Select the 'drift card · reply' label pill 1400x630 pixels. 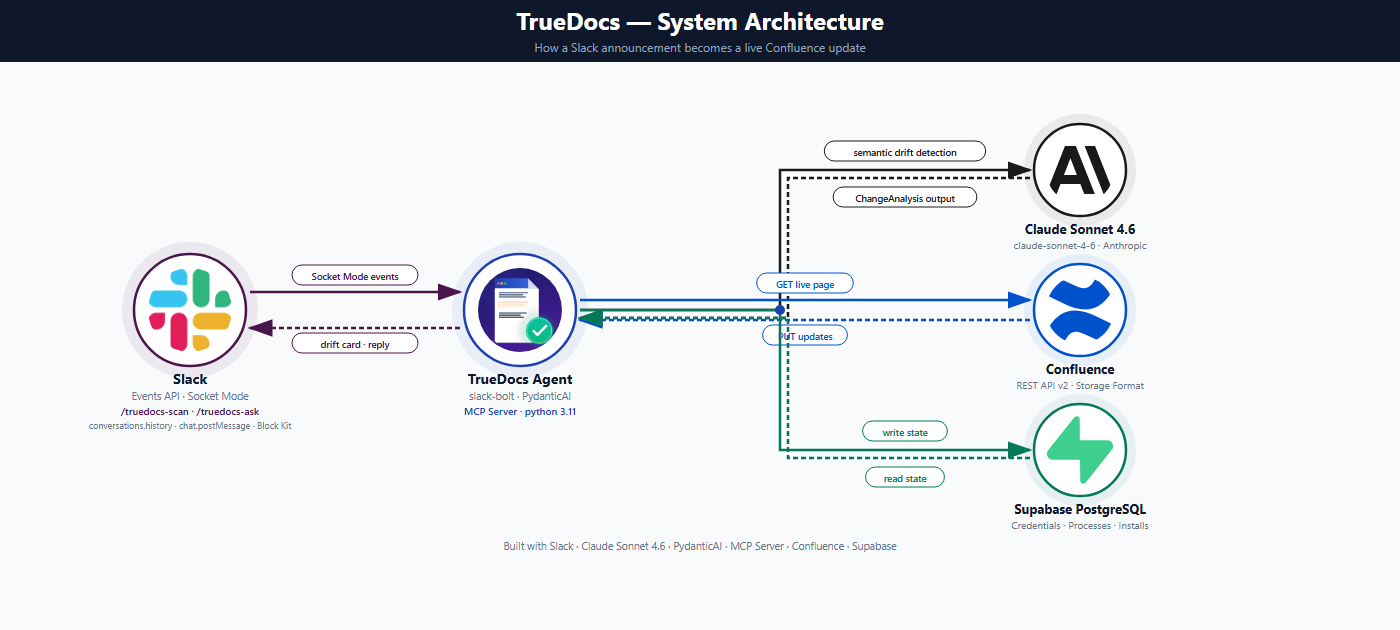(355, 343)
